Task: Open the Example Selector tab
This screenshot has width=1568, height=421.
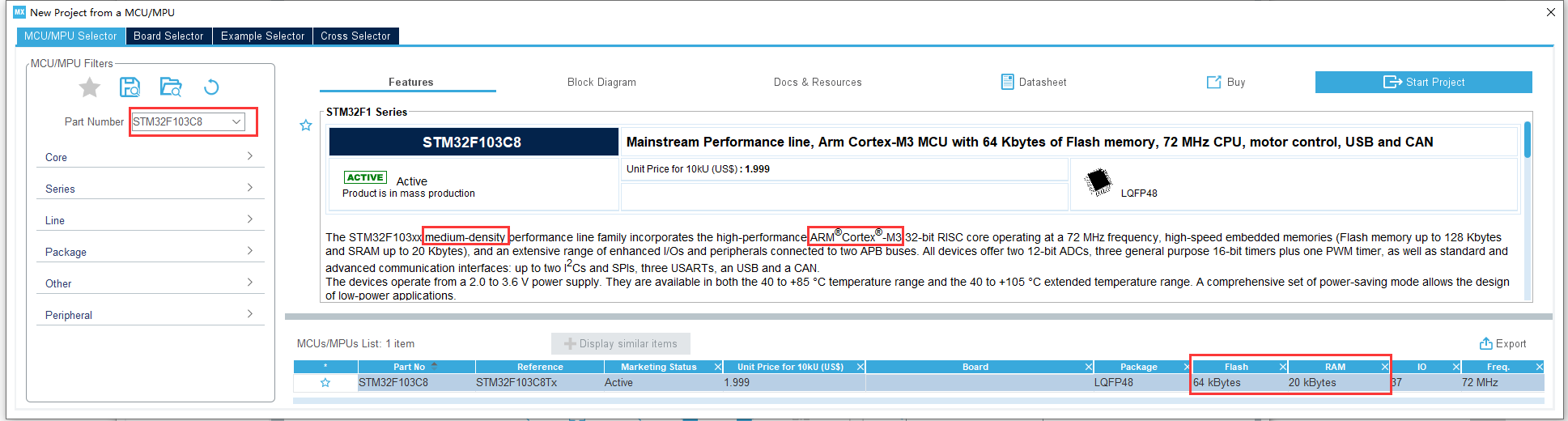Action: point(262,36)
